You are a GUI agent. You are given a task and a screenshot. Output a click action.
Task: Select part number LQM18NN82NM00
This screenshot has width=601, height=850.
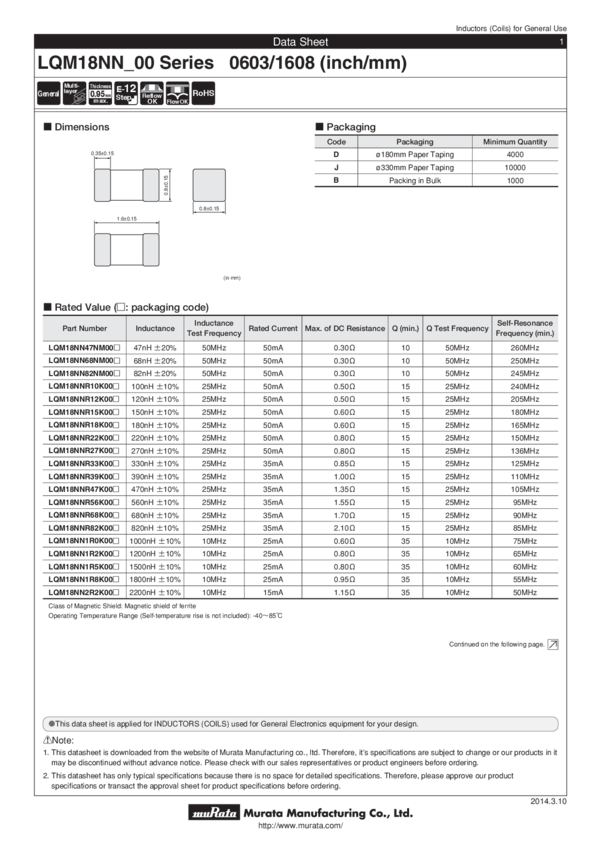point(84,374)
